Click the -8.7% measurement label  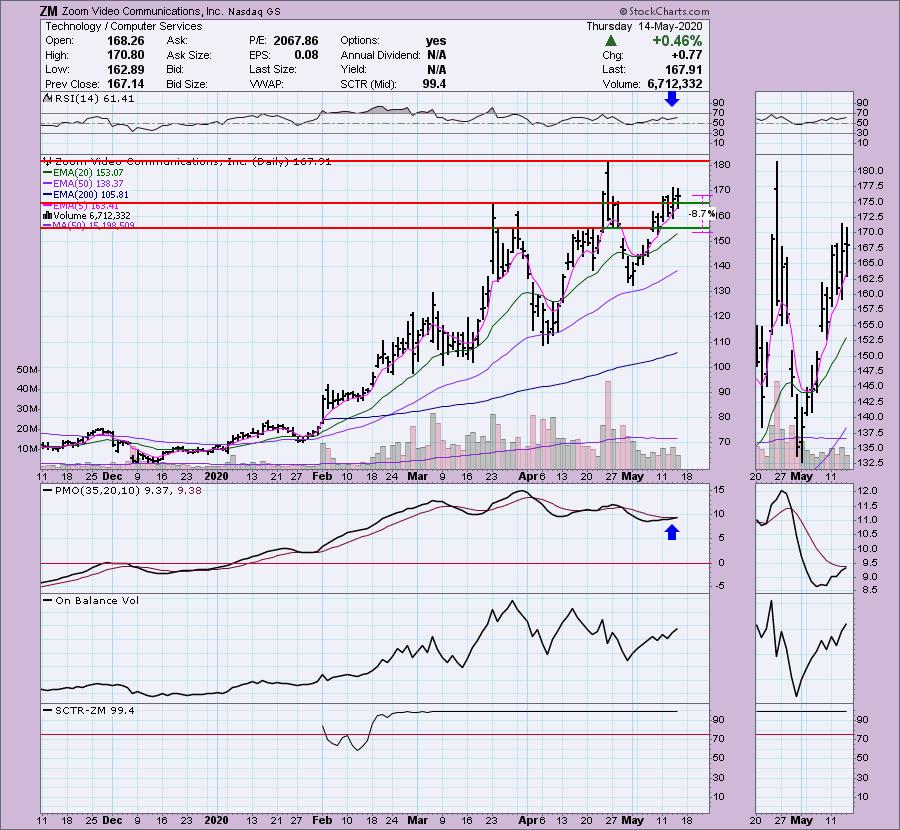tap(702, 214)
